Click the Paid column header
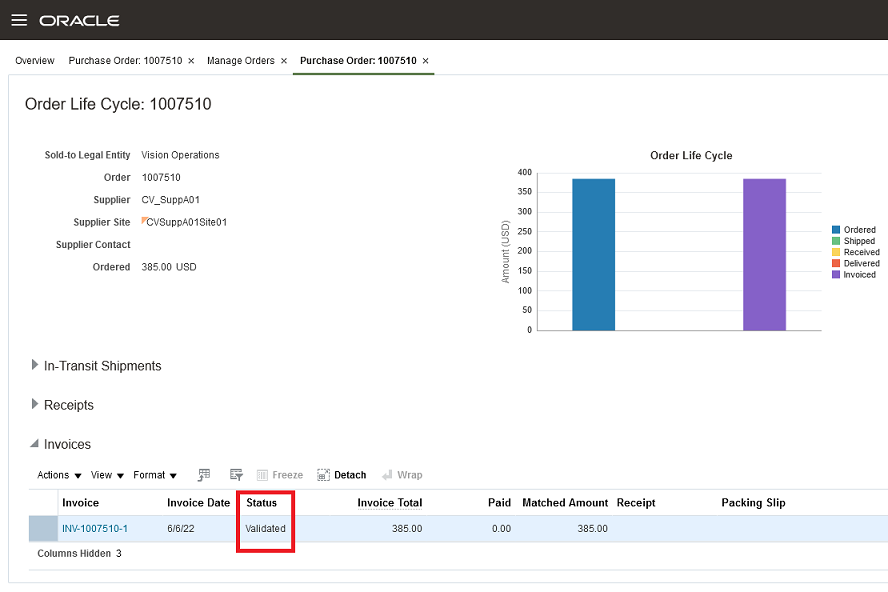 pyautogui.click(x=499, y=502)
